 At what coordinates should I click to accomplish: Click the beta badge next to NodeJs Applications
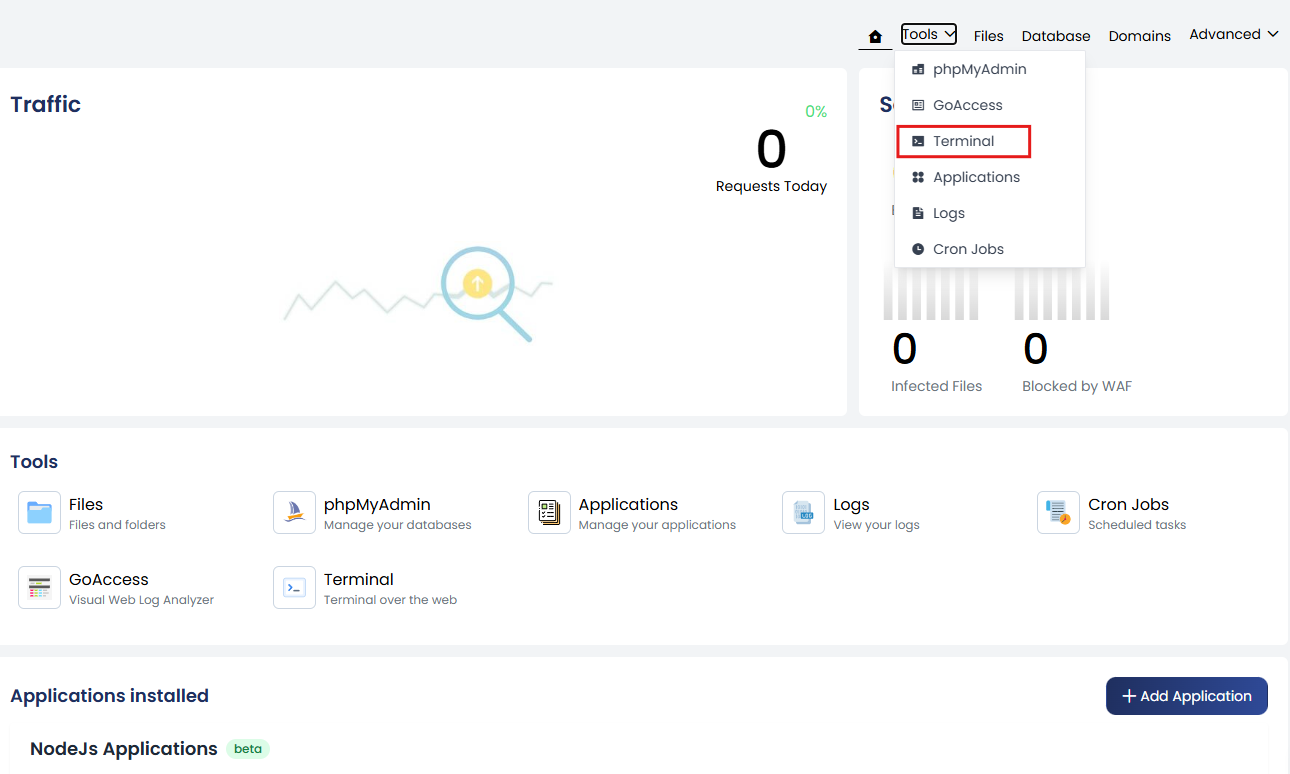coord(248,749)
